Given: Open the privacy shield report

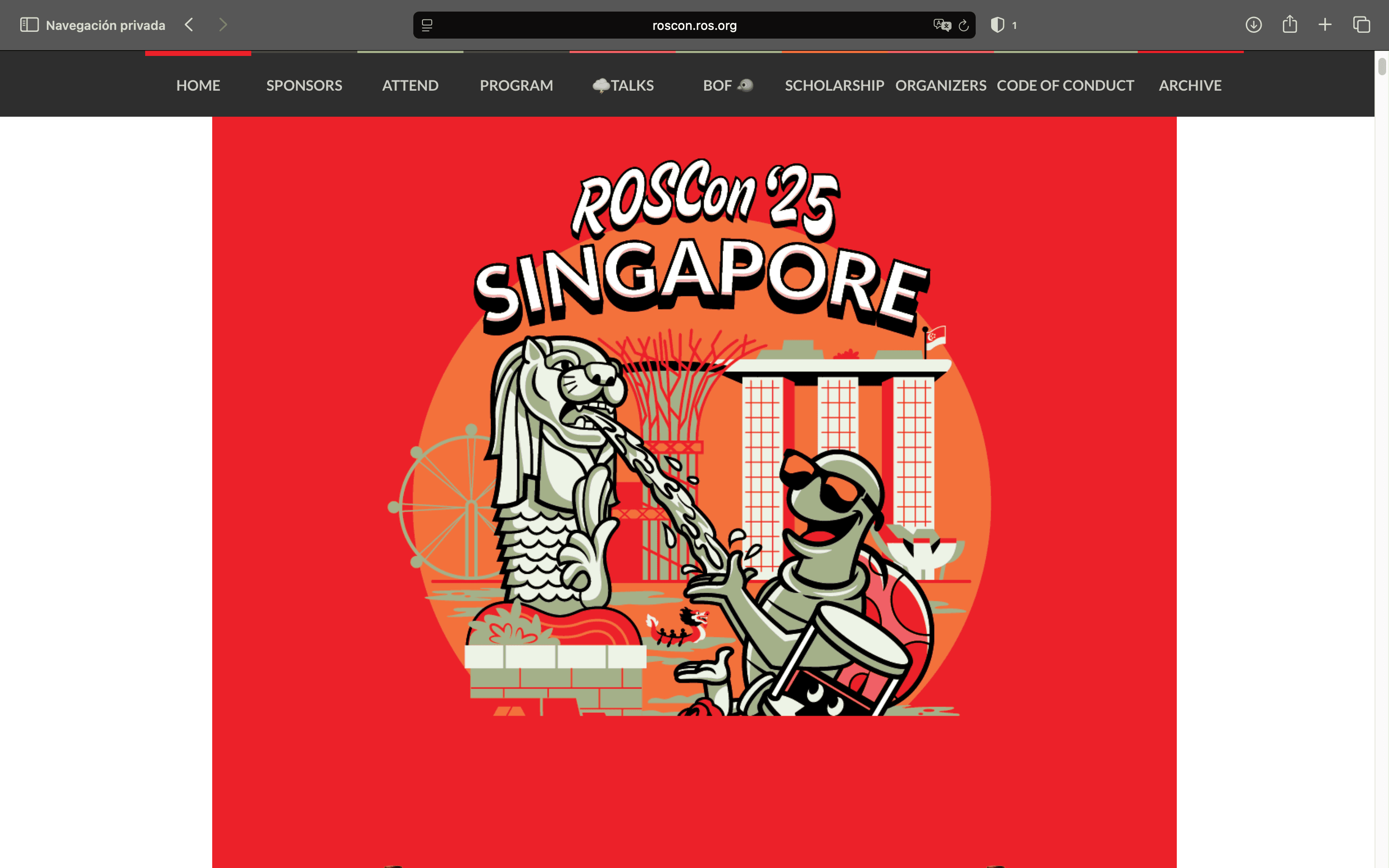Looking at the screenshot, I should click(997, 25).
